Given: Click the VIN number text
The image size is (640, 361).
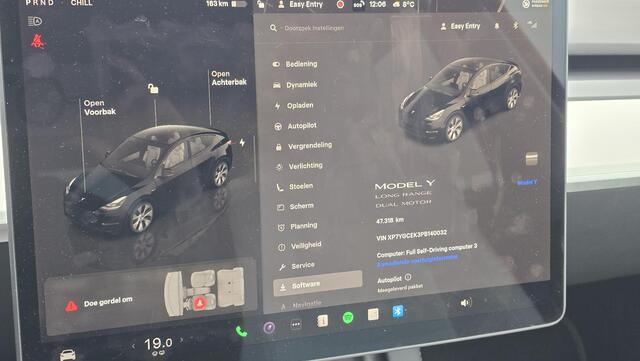Looking at the screenshot, I should click(411, 235).
